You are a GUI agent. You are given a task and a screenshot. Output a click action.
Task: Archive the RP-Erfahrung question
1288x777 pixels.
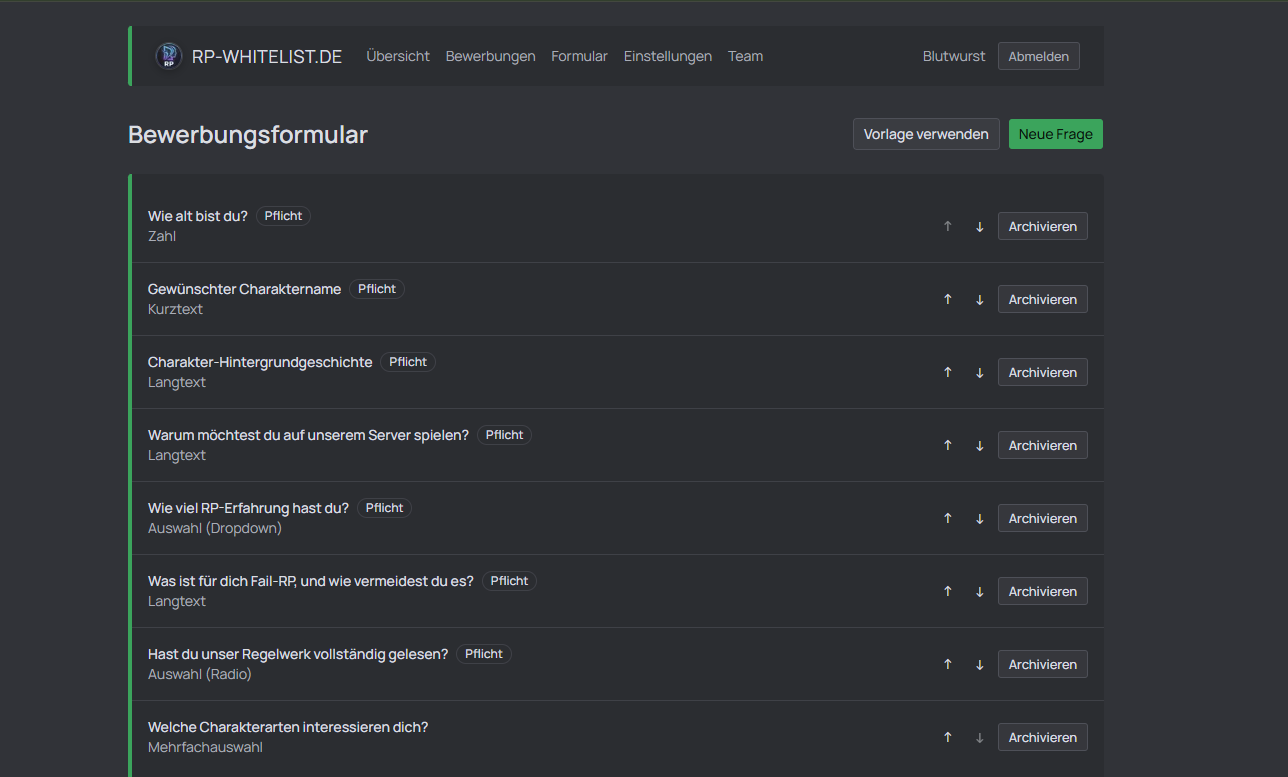(1043, 518)
